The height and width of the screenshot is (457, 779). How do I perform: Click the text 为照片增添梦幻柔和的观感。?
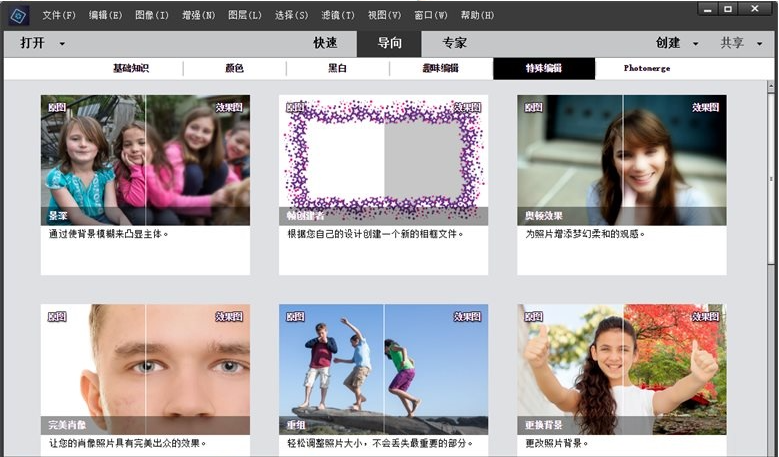coord(585,233)
